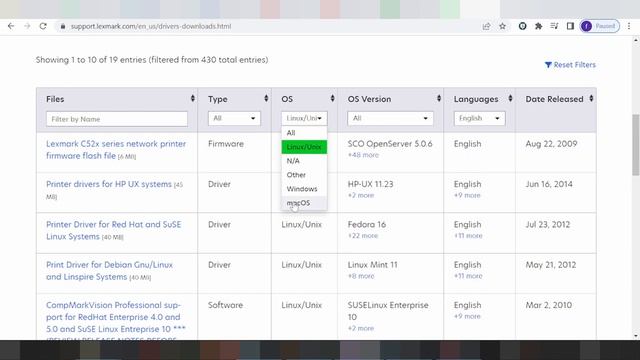Click the padlock site info icon
Image resolution: width=640 pixels, height=360 pixels.
62,26
